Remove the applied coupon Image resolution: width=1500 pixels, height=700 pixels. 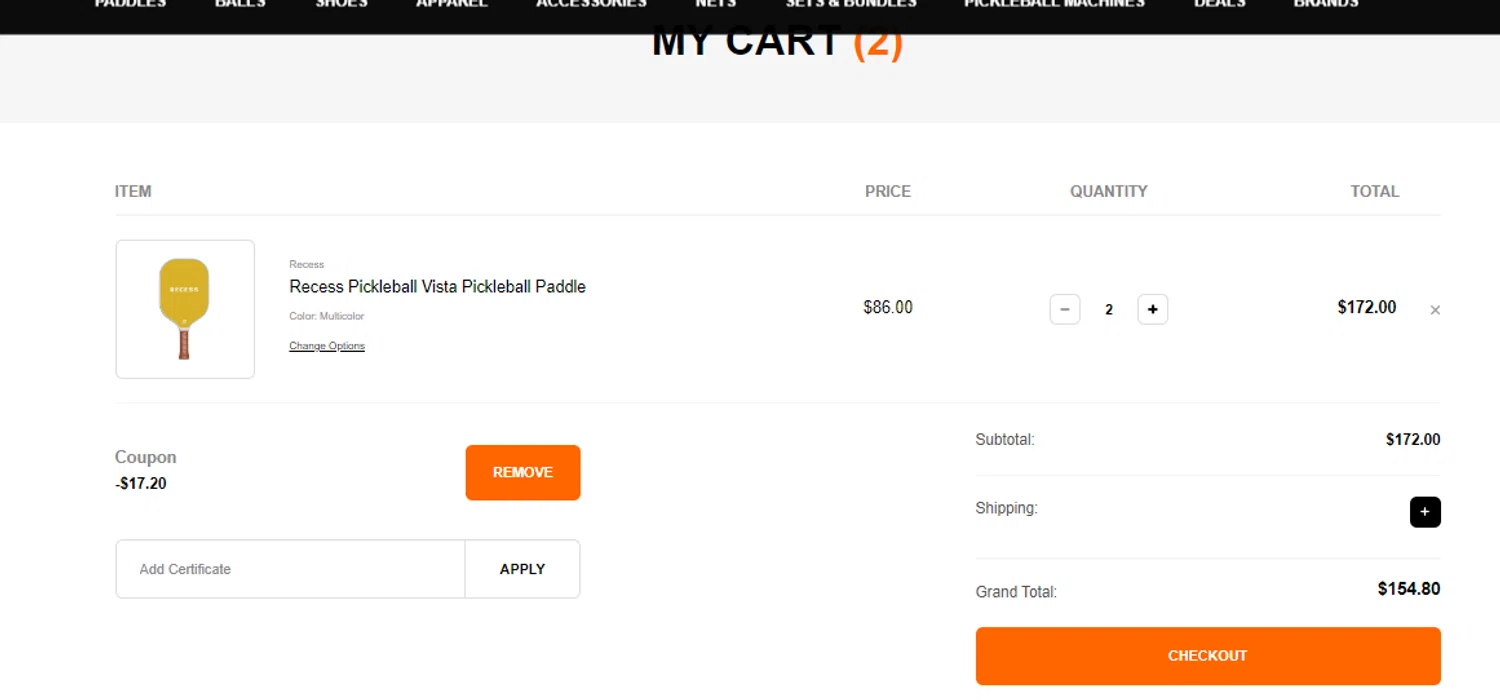522,472
